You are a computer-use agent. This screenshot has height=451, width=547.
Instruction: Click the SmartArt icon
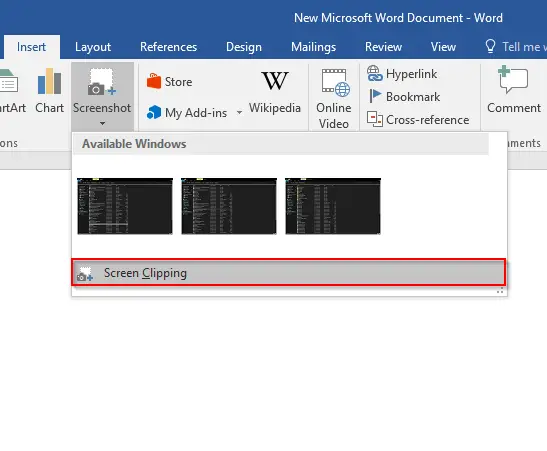pos(9,82)
